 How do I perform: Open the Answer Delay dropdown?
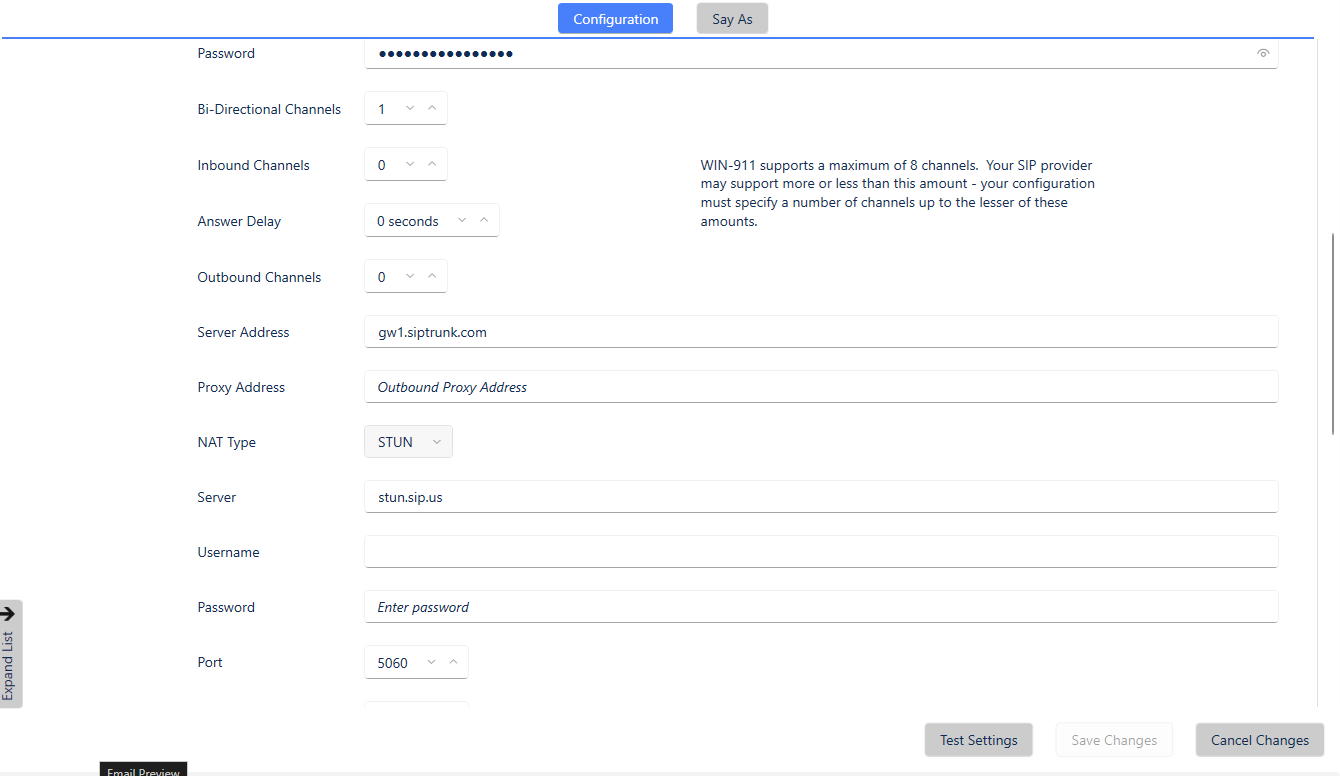click(461, 220)
